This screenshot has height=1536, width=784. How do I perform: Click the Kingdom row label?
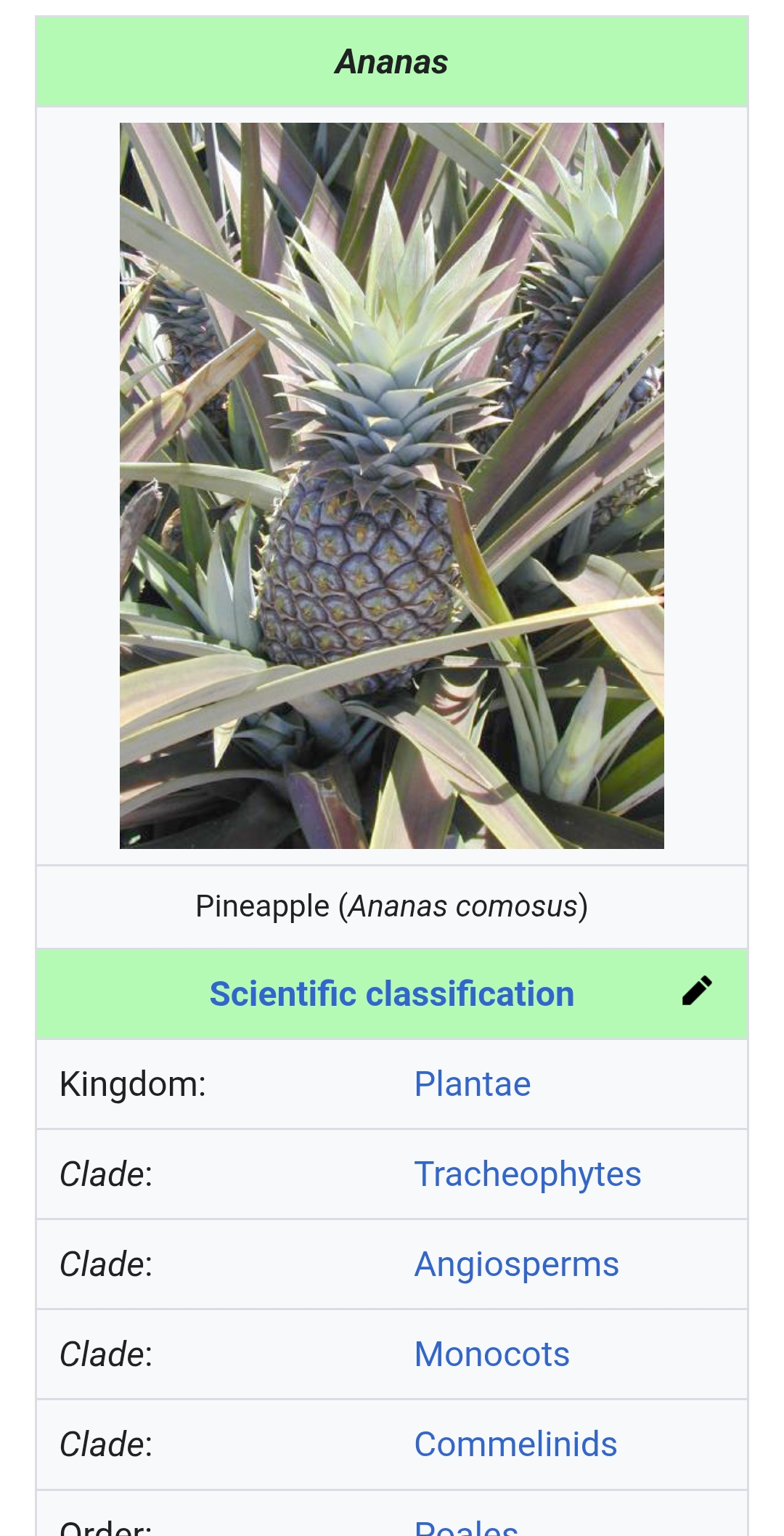coord(133,1084)
